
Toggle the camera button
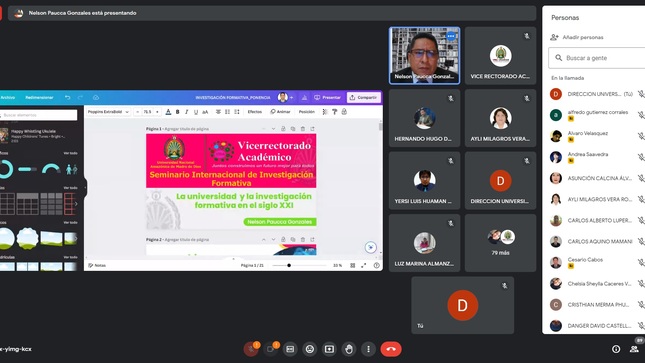coord(270,349)
